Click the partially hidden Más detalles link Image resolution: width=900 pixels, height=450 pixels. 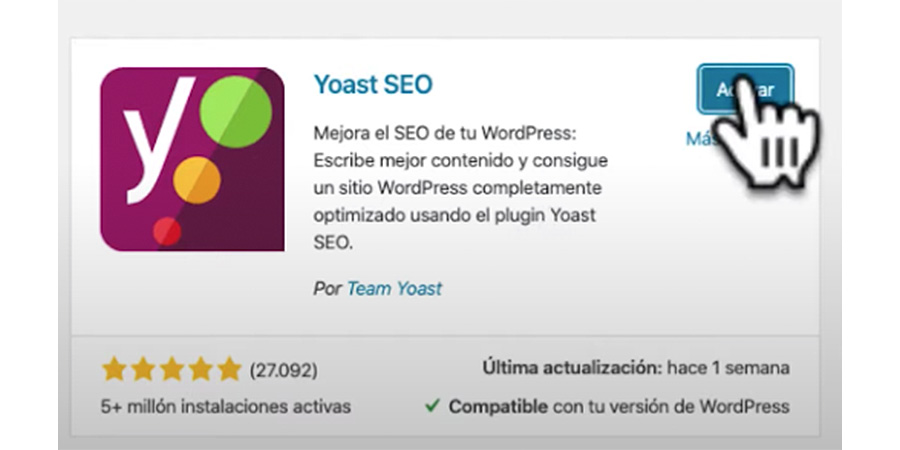pos(701,138)
